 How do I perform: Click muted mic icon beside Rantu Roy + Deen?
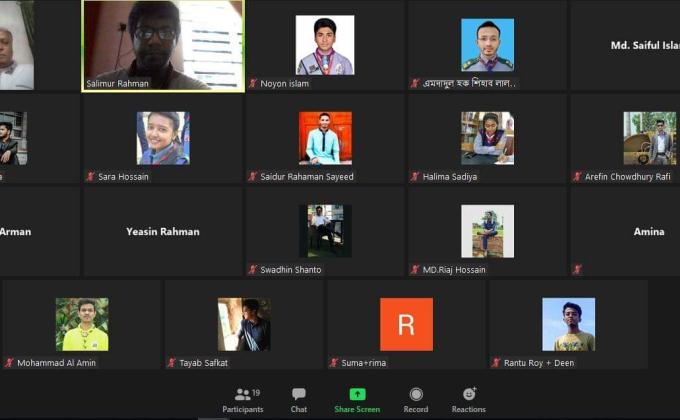pos(496,363)
